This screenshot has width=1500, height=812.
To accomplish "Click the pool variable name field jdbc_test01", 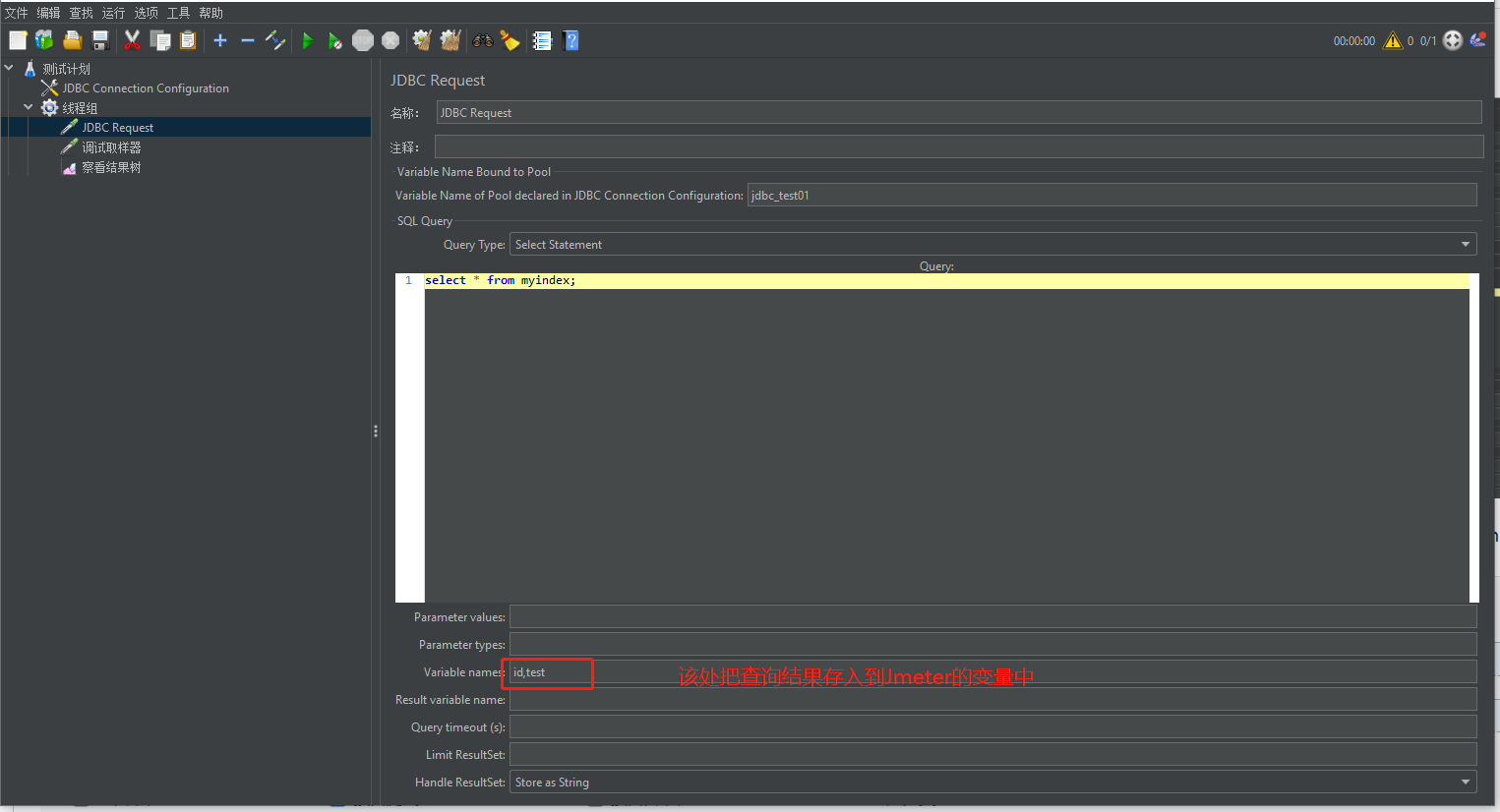I will pos(1112,196).
